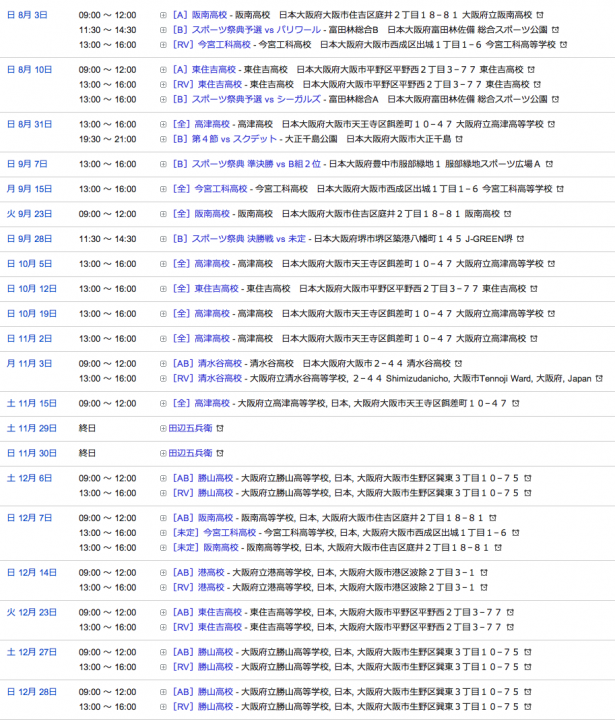Open map icon for 11月29日 田辺五兵衛 event
This screenshot has height=720, width=615.
220,428
